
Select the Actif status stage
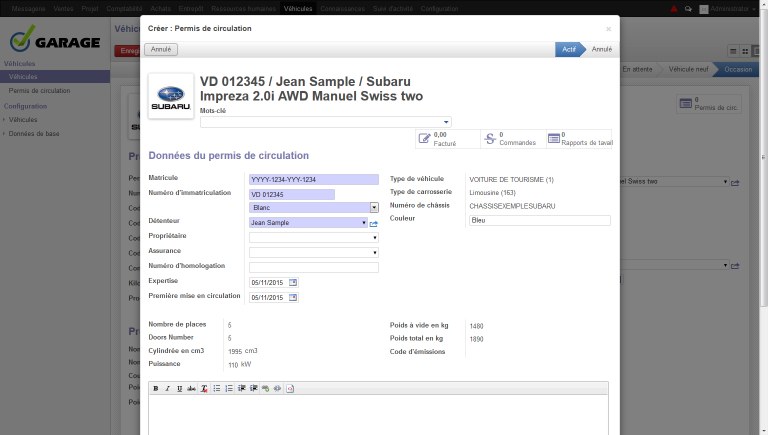[568, 48]
